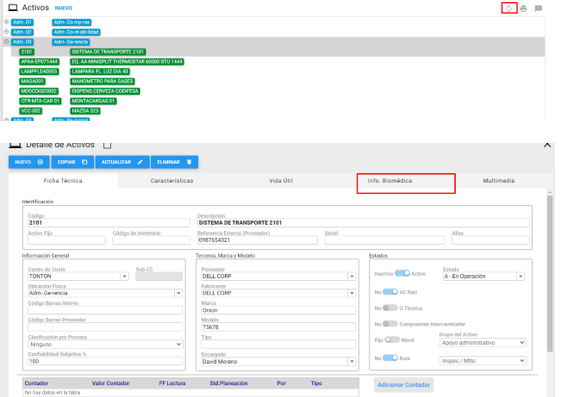
Task: Select asset code 2101 in tree
Action: pyautogui.click(x=27, y=52)
